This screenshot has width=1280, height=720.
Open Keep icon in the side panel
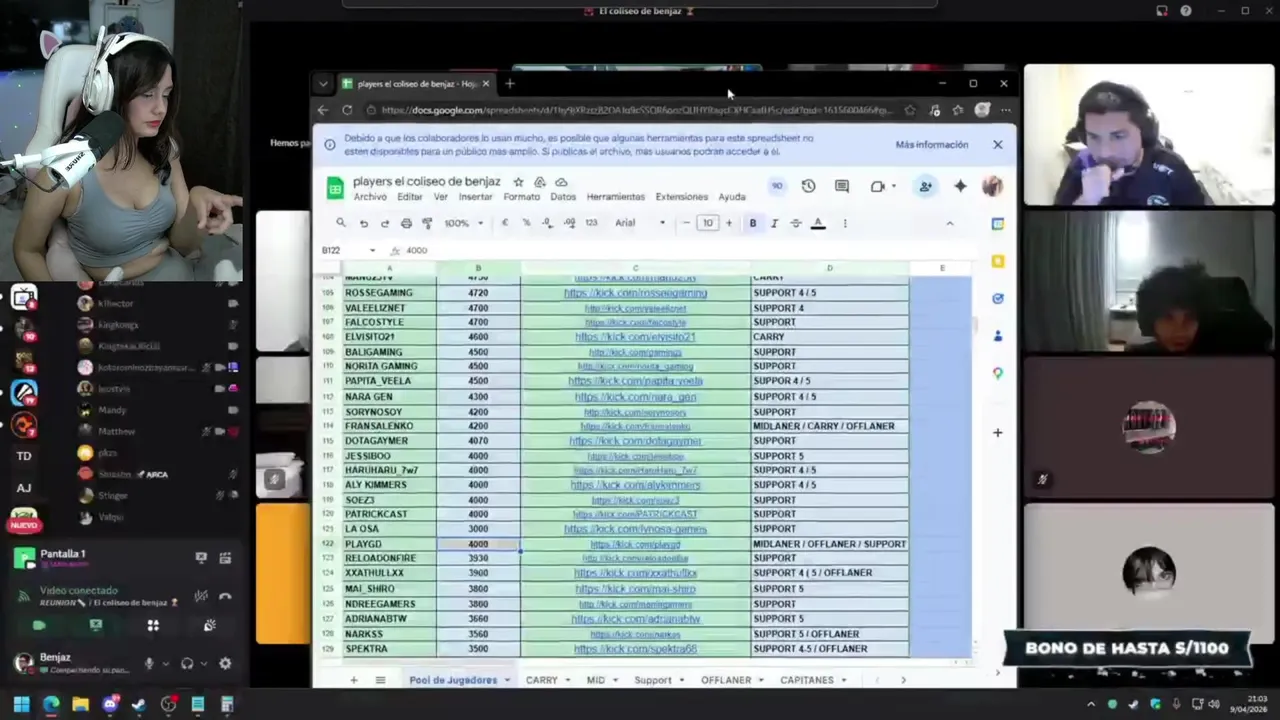(997, 261)
